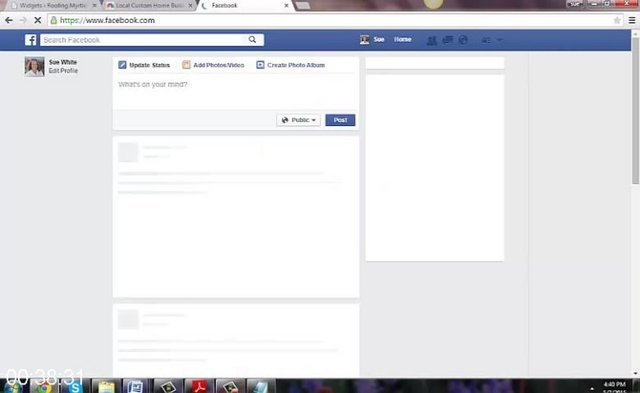
Task: Close the Facebook browser tab
Action: pyautogui.click(x=286, y=6)
